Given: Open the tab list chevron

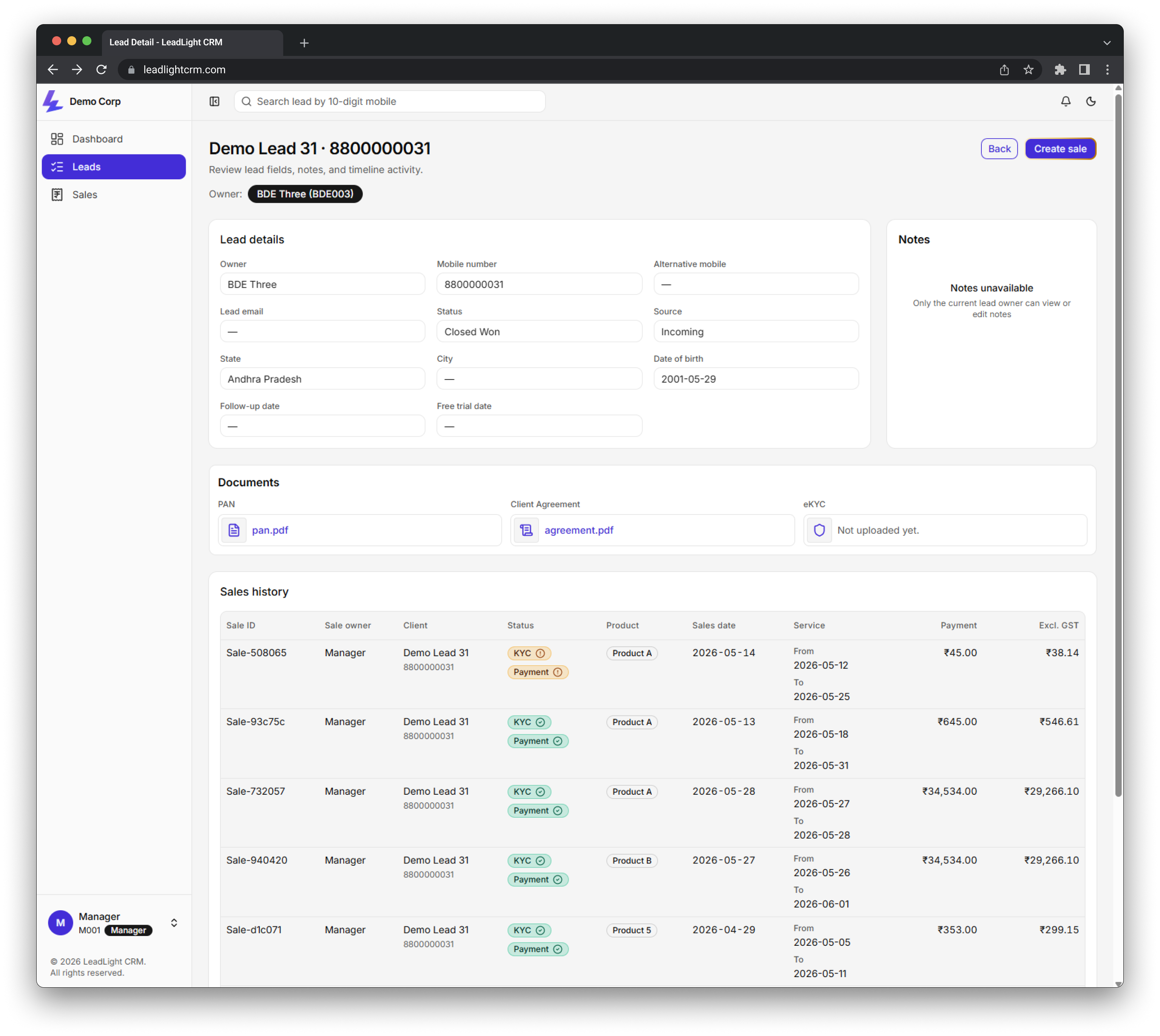Looking at the screenshot, I should [x=1106, y=43].
